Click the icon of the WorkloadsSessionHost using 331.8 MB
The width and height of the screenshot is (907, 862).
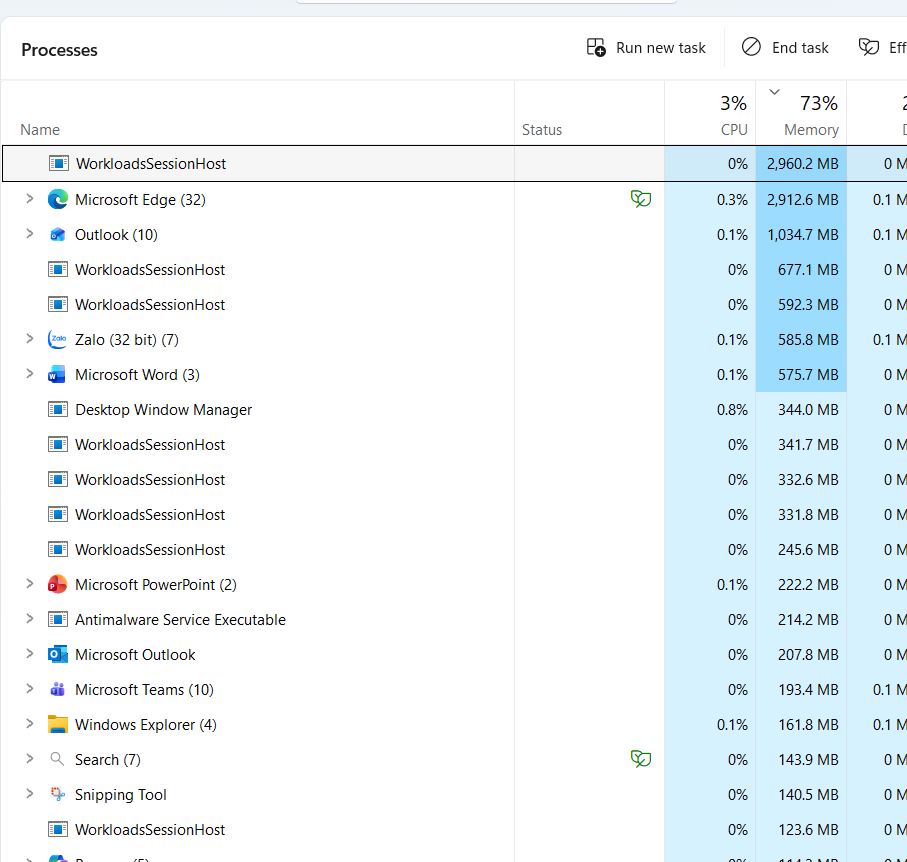(58, 515)
